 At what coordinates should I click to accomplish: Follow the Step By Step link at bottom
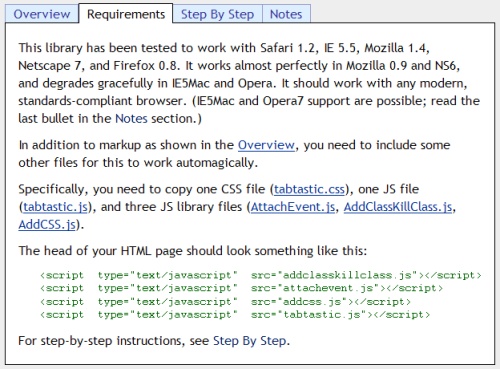tap(250, 341)
